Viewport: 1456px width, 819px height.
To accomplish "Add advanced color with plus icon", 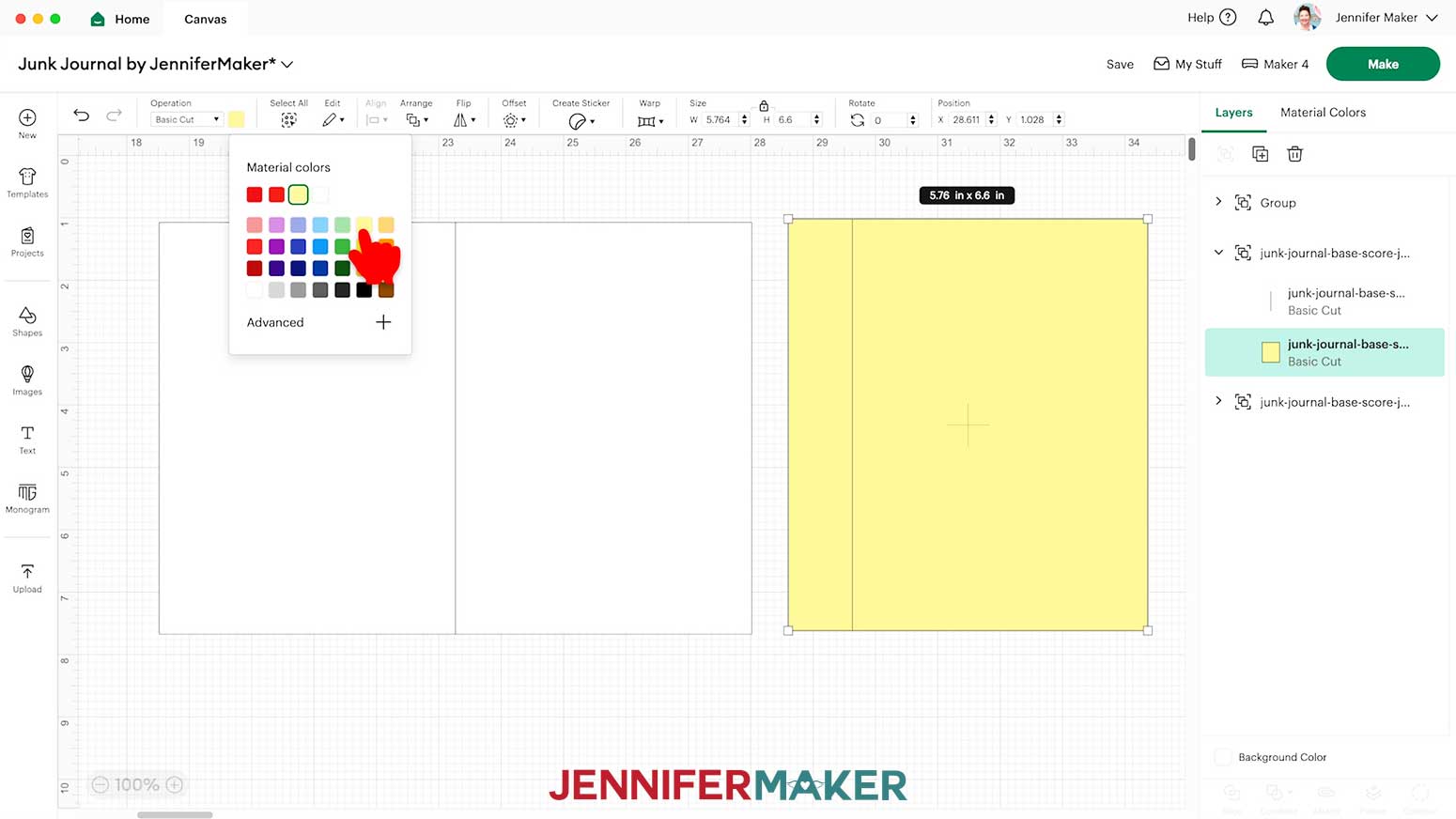I will [x=383, y=322].
